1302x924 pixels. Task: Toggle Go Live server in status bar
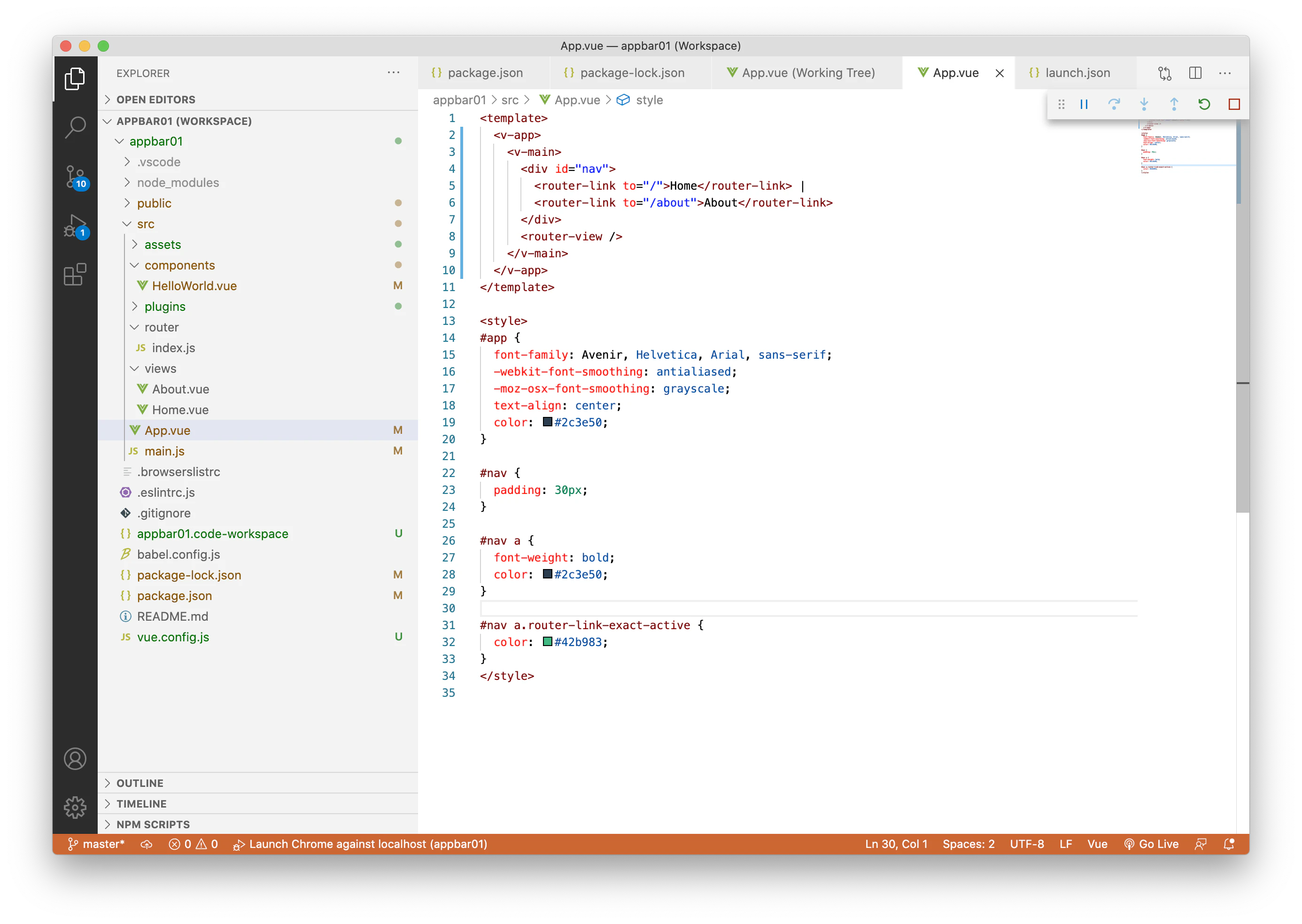coord(1151,844)
